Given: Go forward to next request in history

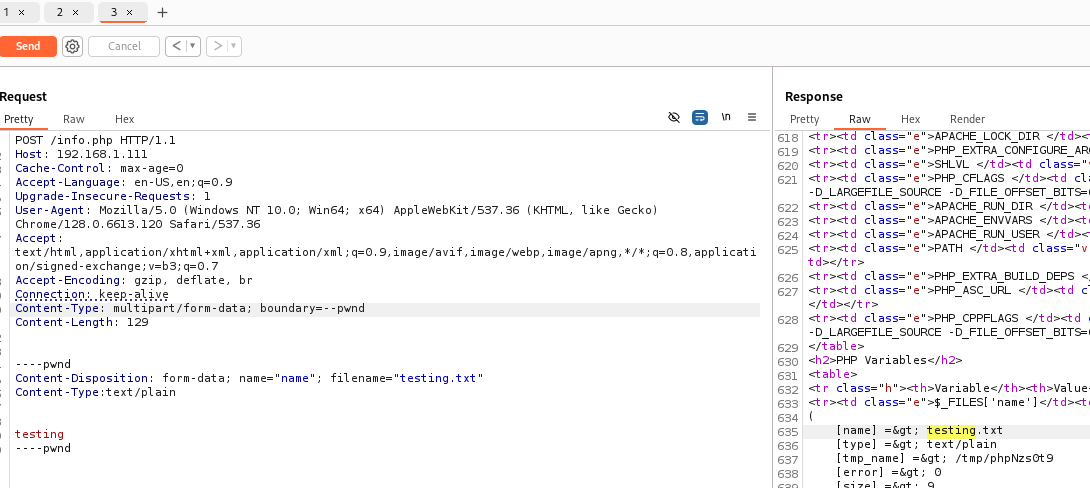Looking at the screenshot, I should coord(216,46).
